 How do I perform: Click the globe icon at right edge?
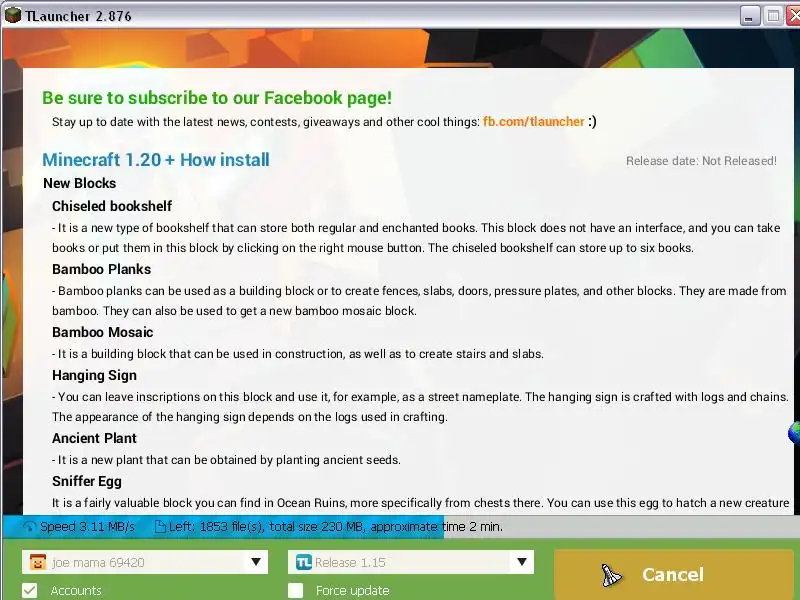pyautogui.click(x=794, y=433)
